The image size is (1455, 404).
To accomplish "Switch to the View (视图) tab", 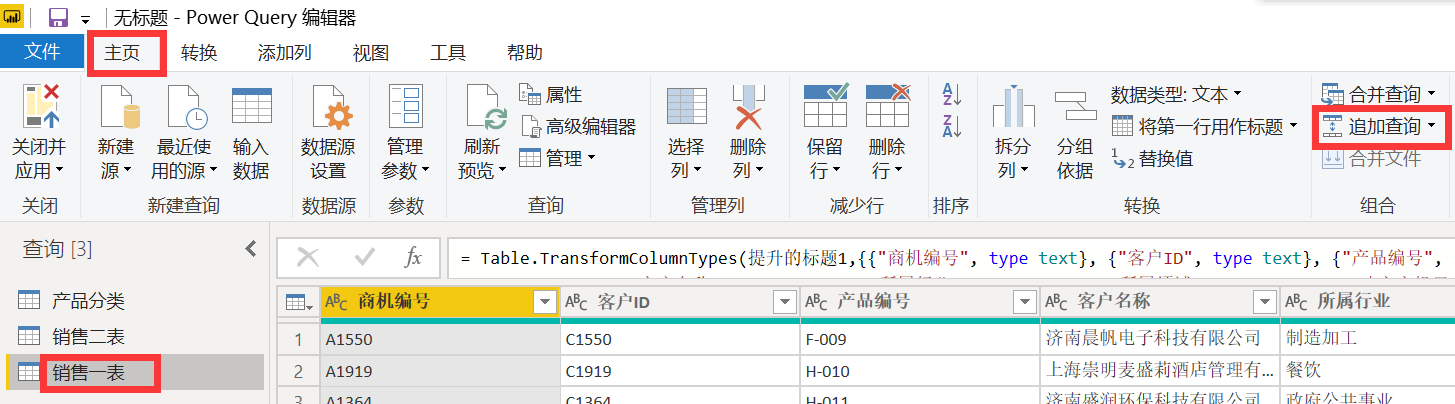I will click(x=371, y=53).
